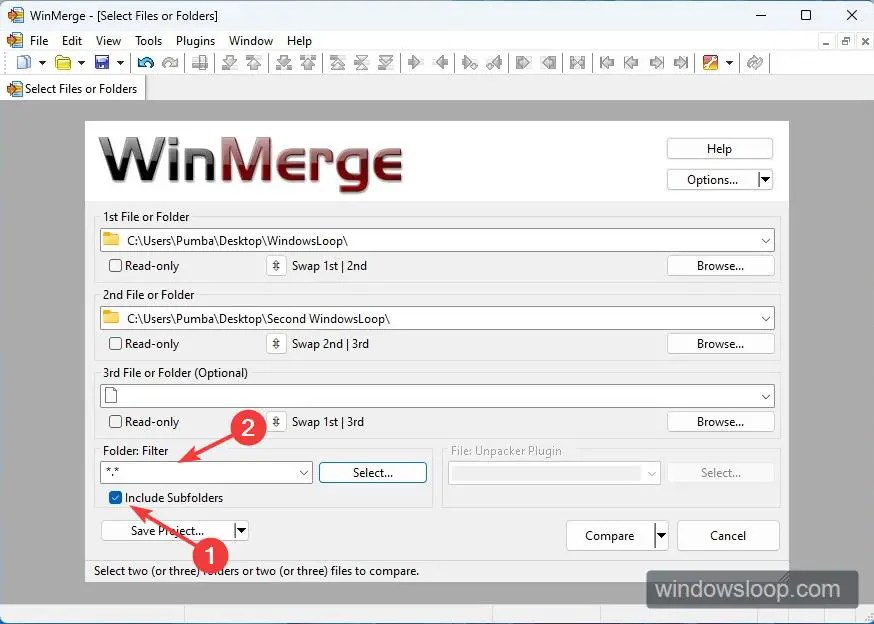Click the Next Difference down-arrow icon
The height and width of the screenshot is (624, 874).
click(229, 62)
